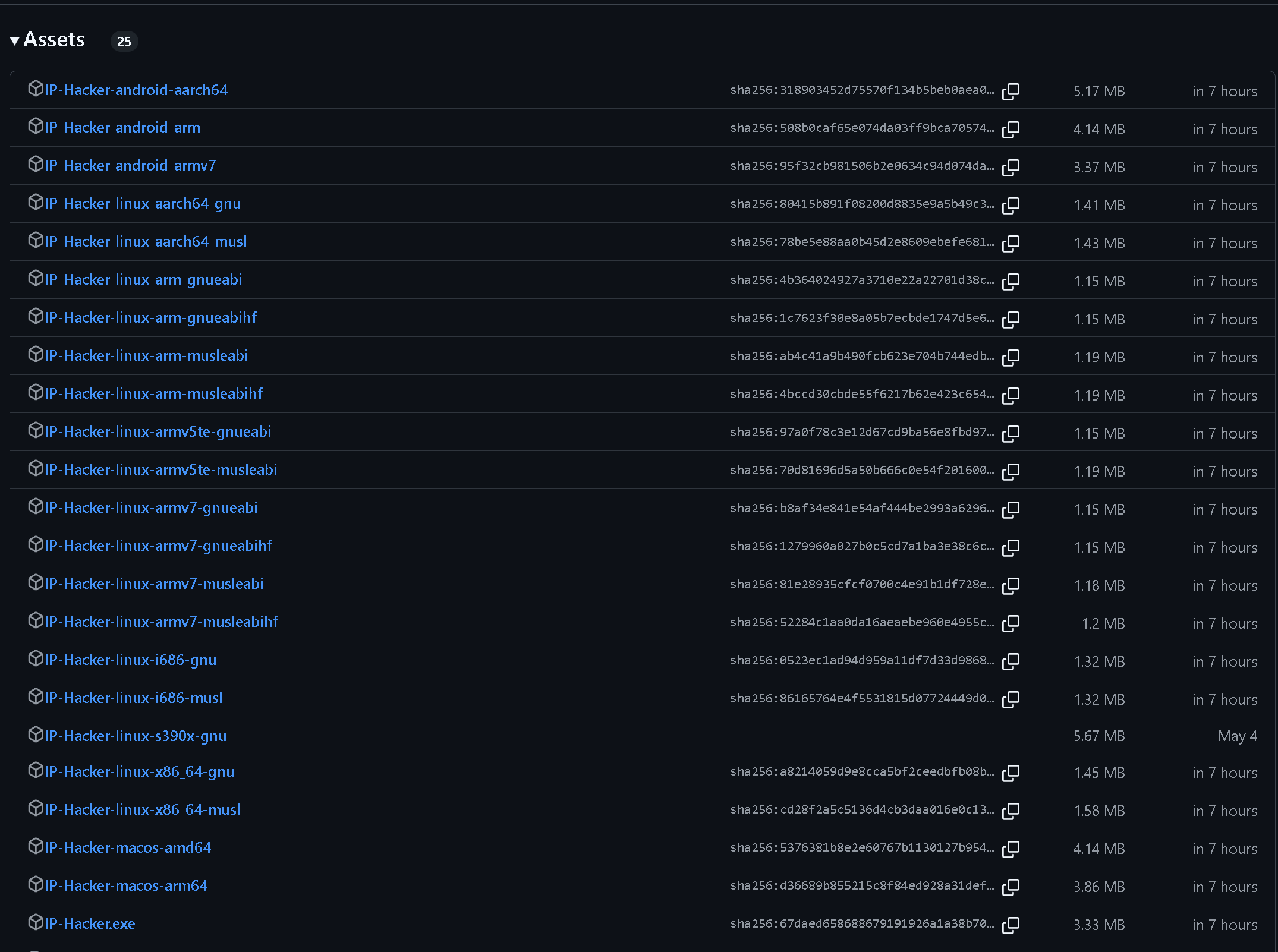The width and height of the screenshot is (1278, 952).
Task: Click the Assets heading text
Action: pyautogui.click(x=54, y=40)
